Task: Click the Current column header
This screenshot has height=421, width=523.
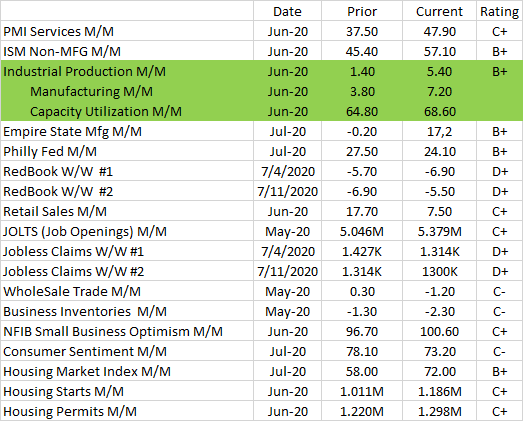Action: click(440, 11)
